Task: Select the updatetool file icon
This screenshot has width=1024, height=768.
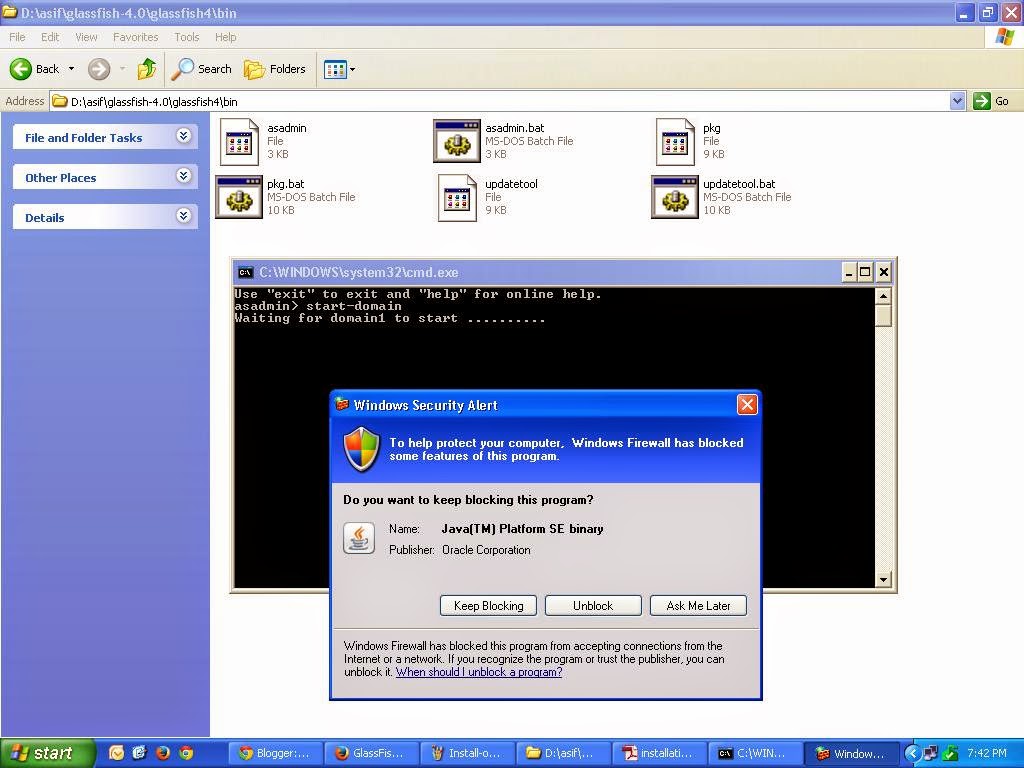Action: click(x=457, y=197)
